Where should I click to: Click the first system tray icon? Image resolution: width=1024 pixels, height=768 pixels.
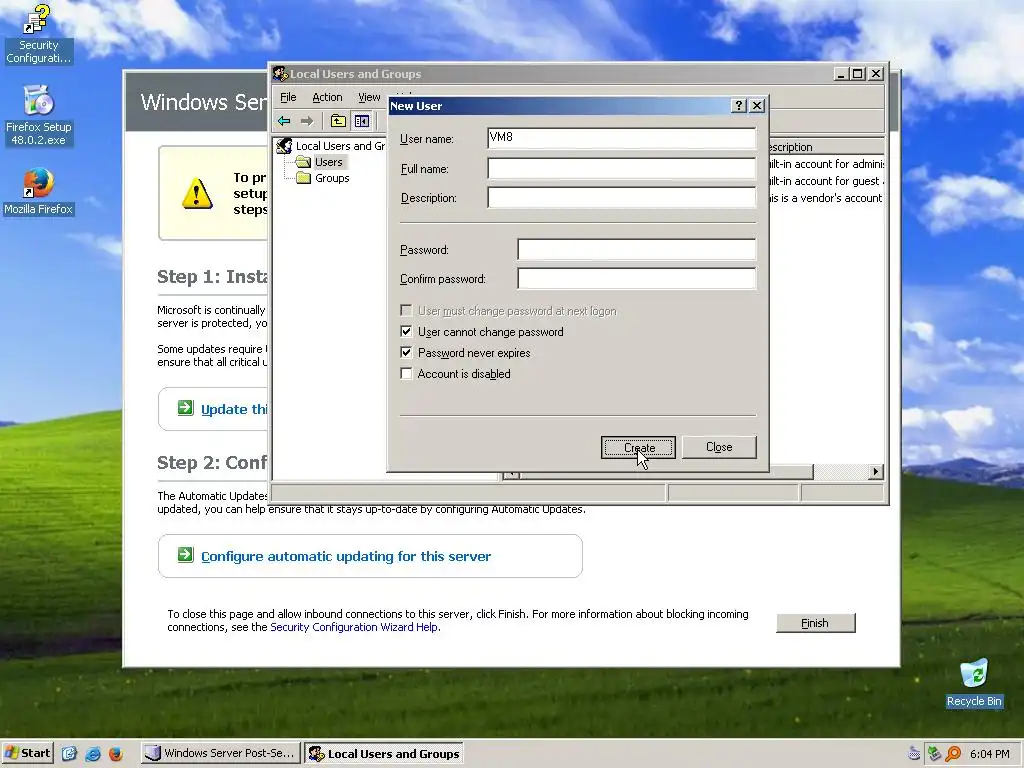pos(915,754)
